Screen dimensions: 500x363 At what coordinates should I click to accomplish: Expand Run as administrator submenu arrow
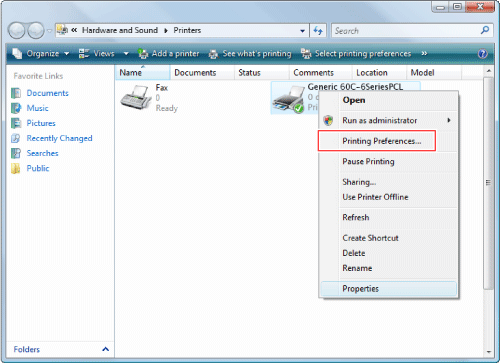coord(449,120)
